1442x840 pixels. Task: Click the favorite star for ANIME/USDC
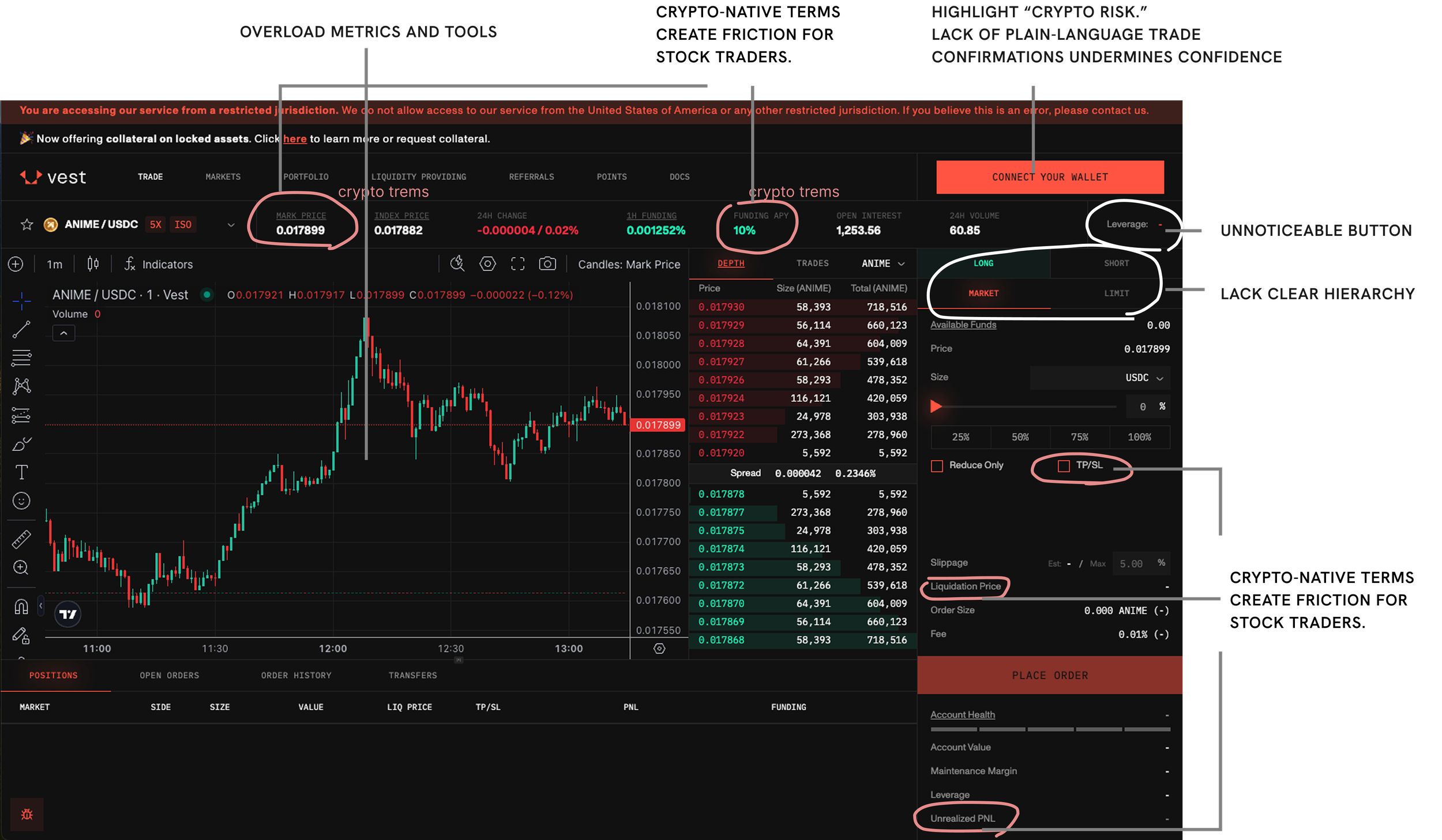(27, 225)
